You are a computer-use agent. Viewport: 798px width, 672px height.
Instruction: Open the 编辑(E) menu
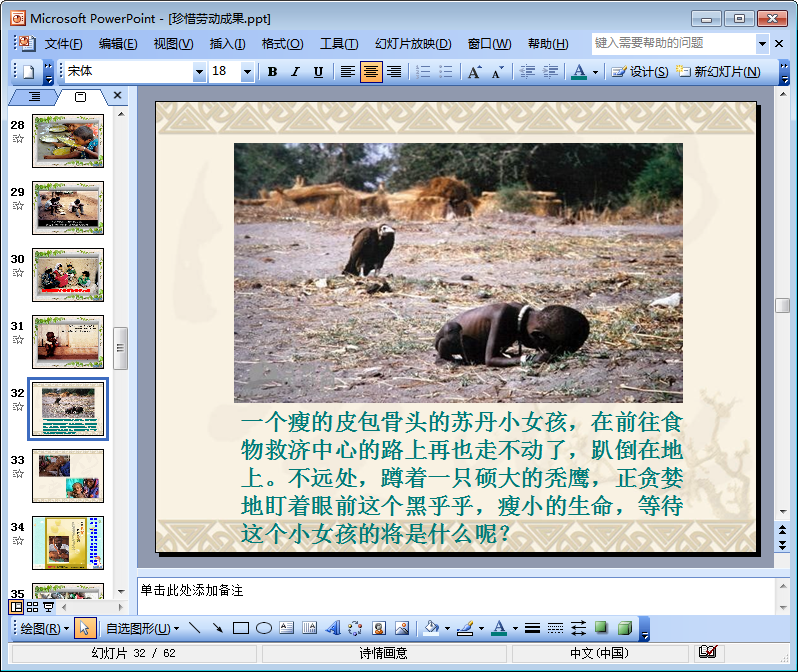(x=118, y=44)
